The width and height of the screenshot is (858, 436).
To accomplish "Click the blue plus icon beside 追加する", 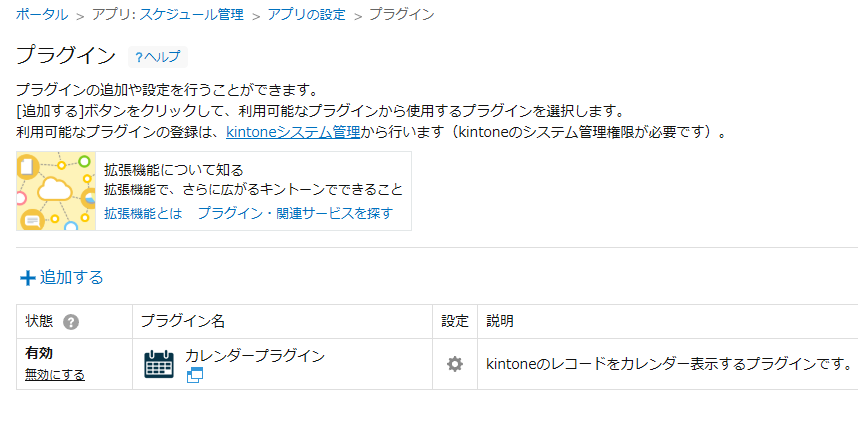I will 27,278.
